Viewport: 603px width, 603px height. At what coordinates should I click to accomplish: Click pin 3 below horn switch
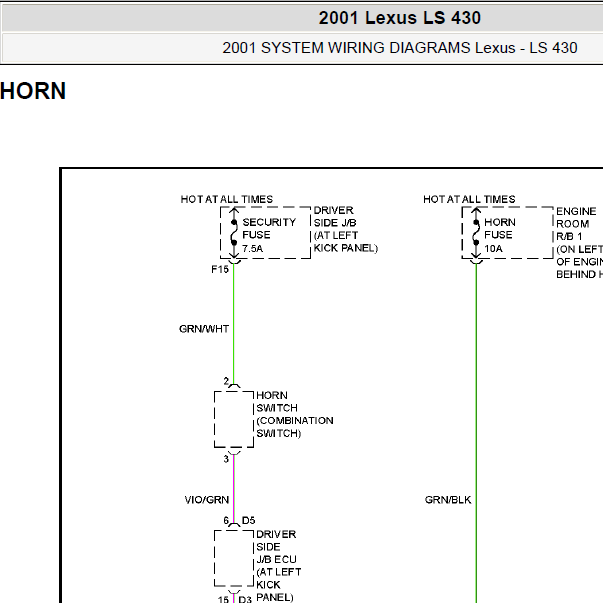point(226,459)
